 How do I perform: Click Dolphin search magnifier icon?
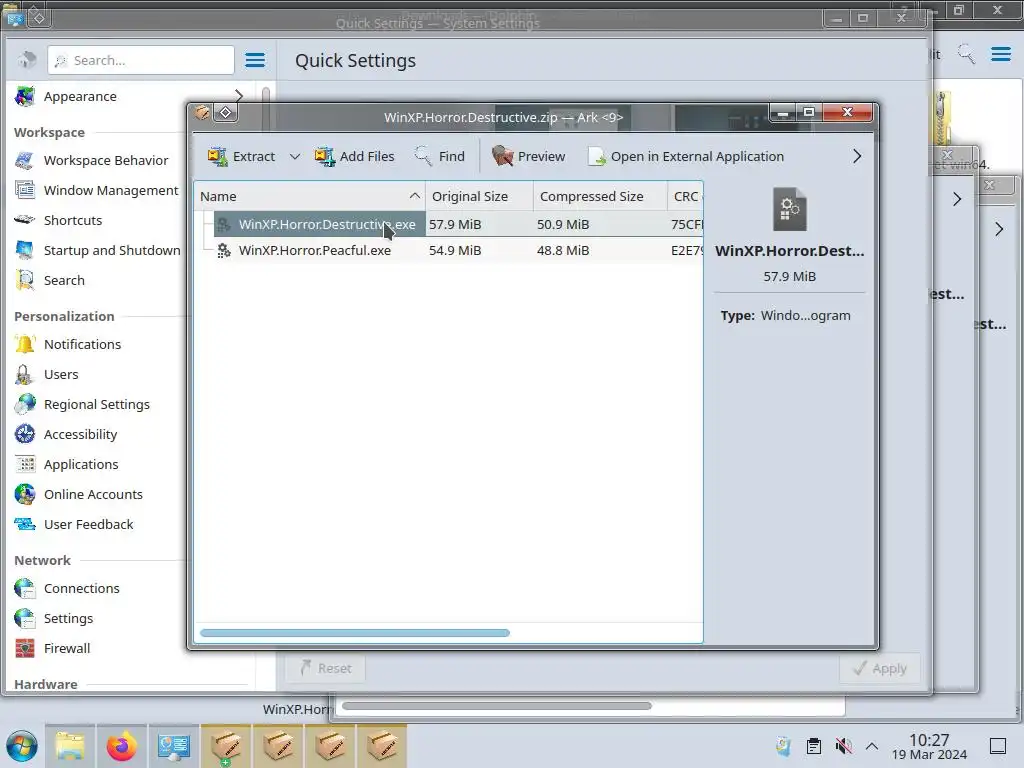click(x=966, y=54)
